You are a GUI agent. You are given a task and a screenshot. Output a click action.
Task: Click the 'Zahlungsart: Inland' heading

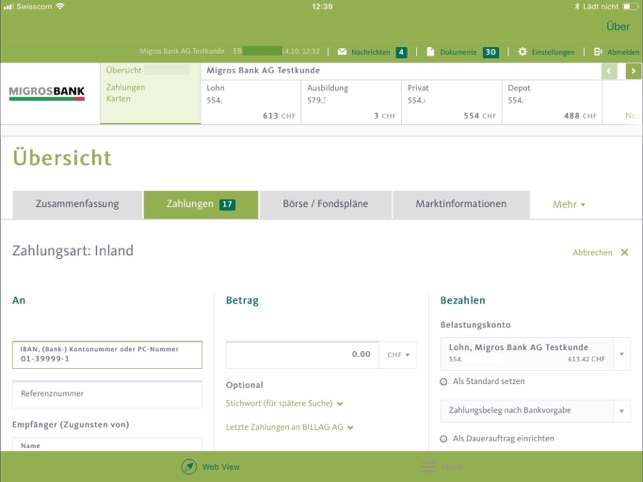pos(73,251)
